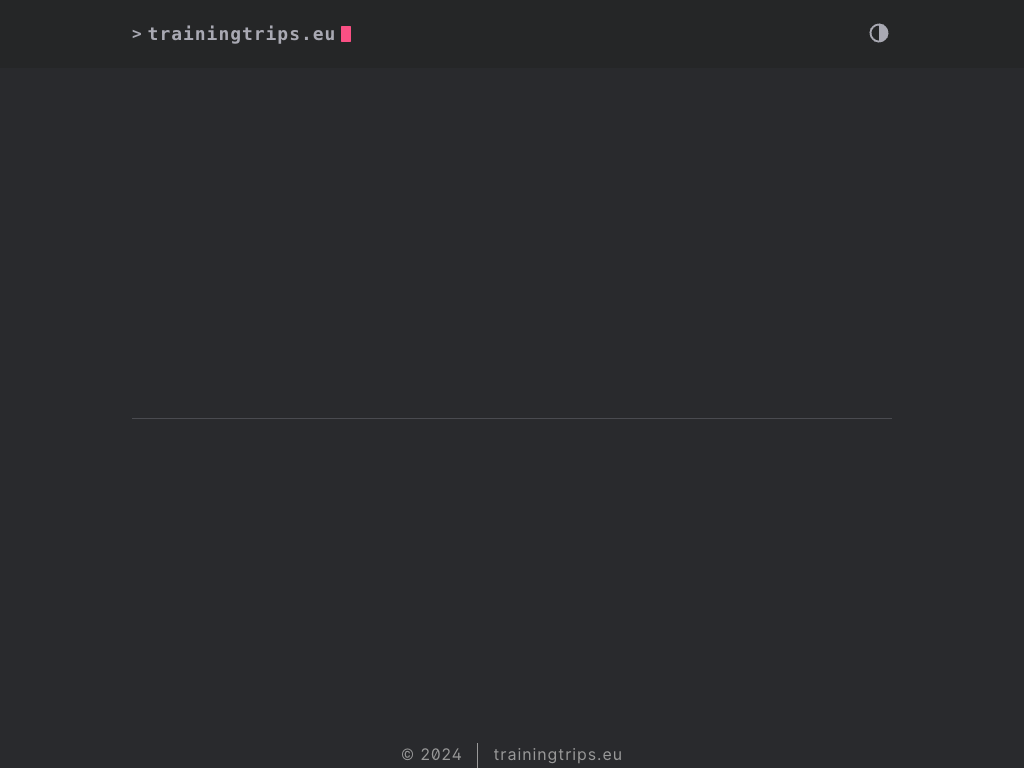
Task: Open the trainingtrips.eu footer link
Action: click(557, 754)
